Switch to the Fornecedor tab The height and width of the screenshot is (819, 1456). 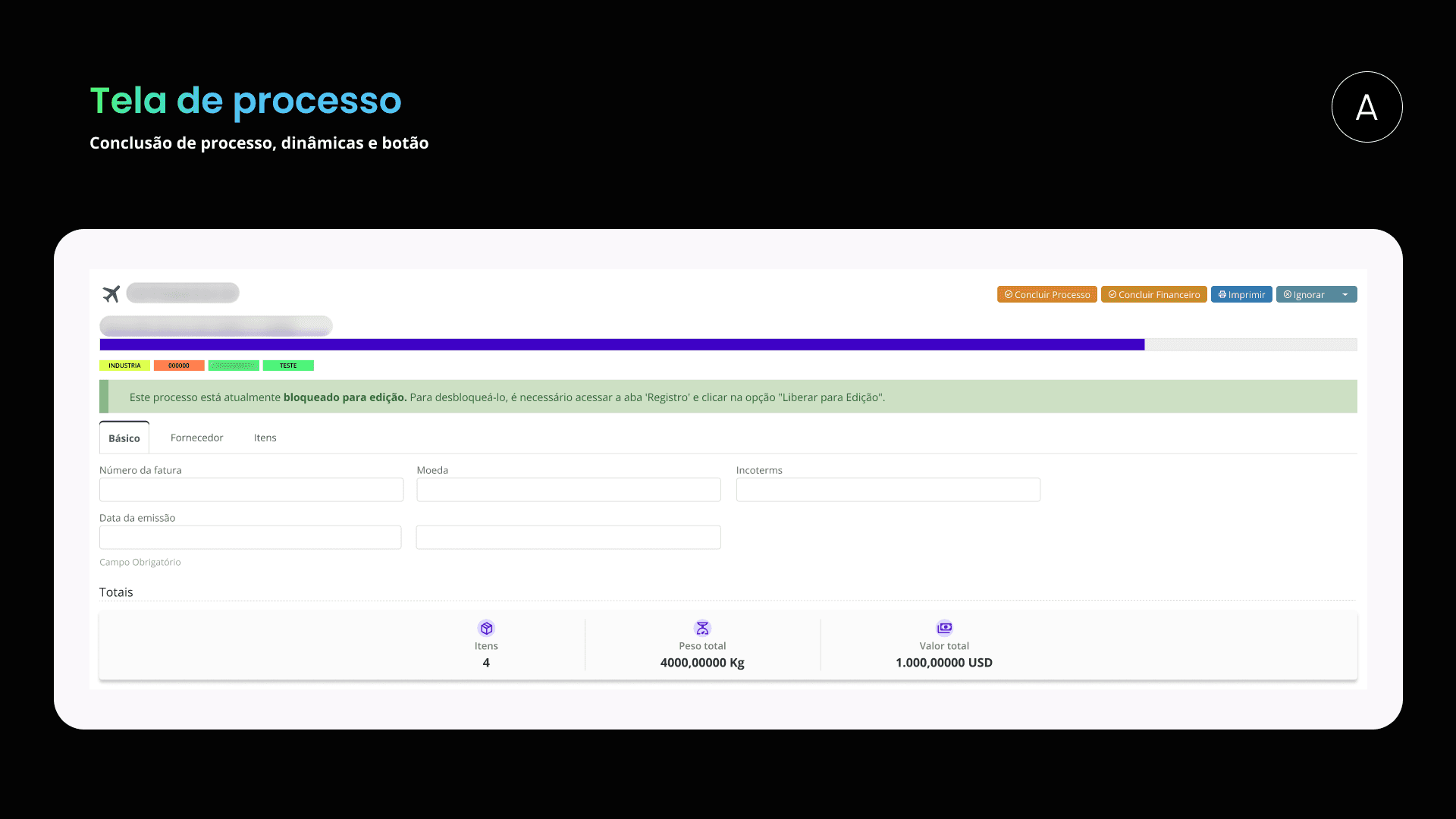point(196,438)
